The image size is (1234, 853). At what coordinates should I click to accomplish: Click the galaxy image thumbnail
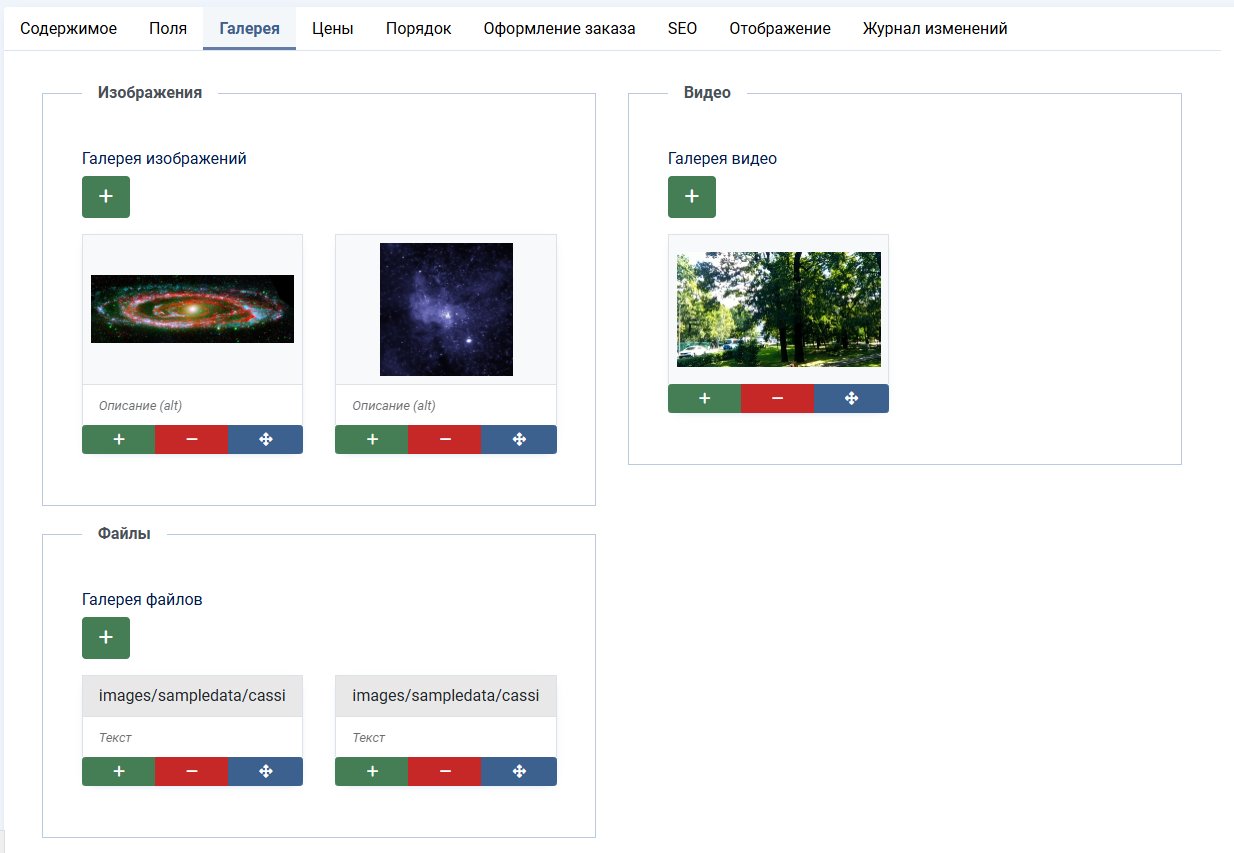[x=192, y=309]
